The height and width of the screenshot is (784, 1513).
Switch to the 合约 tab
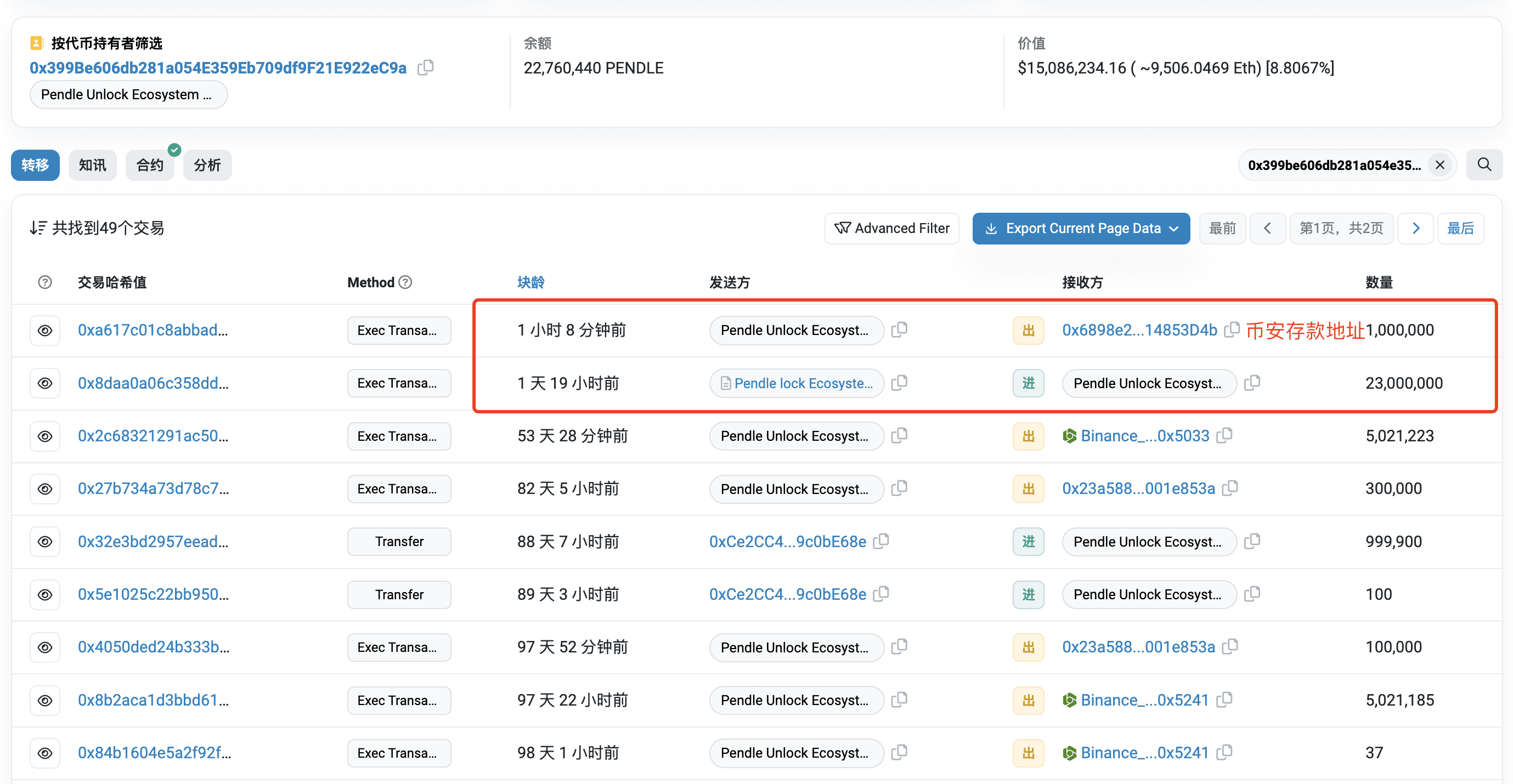point(150,165)
